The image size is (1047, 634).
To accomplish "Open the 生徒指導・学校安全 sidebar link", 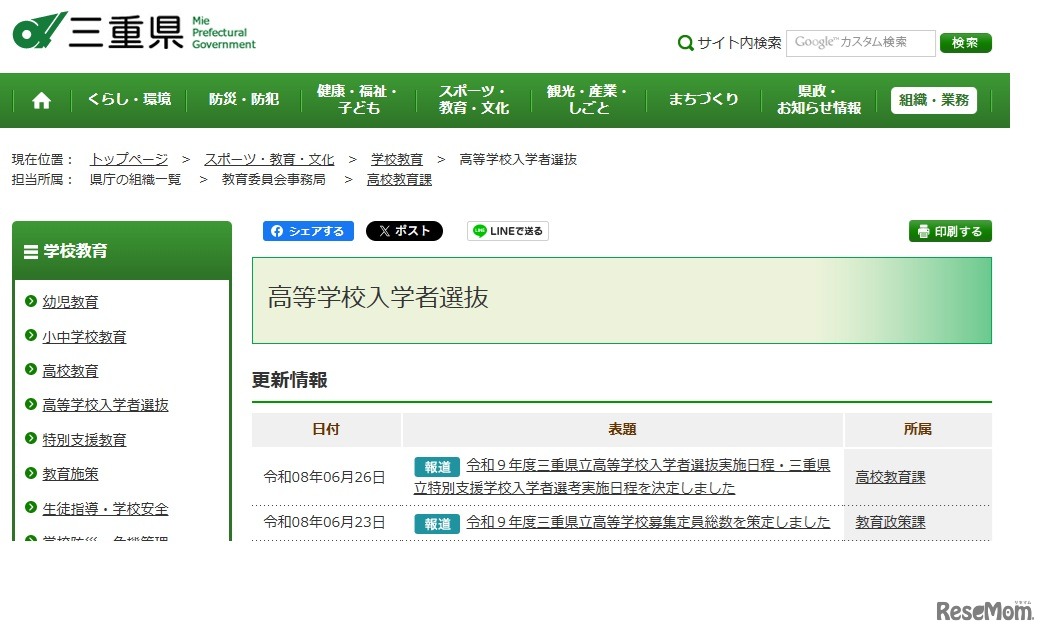I will [x=106, y=508].
